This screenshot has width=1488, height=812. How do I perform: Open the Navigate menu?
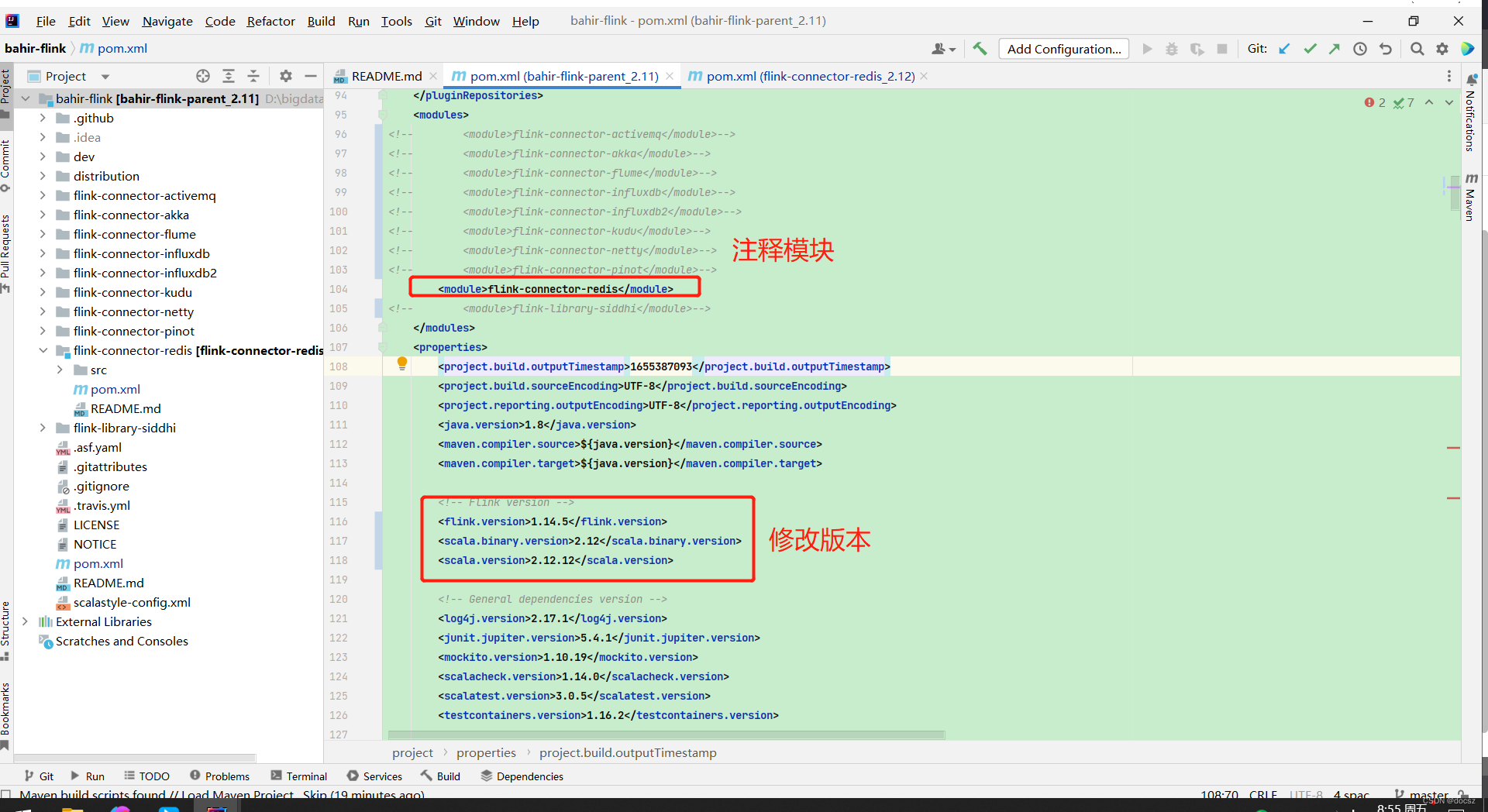(x=167, y=21)
